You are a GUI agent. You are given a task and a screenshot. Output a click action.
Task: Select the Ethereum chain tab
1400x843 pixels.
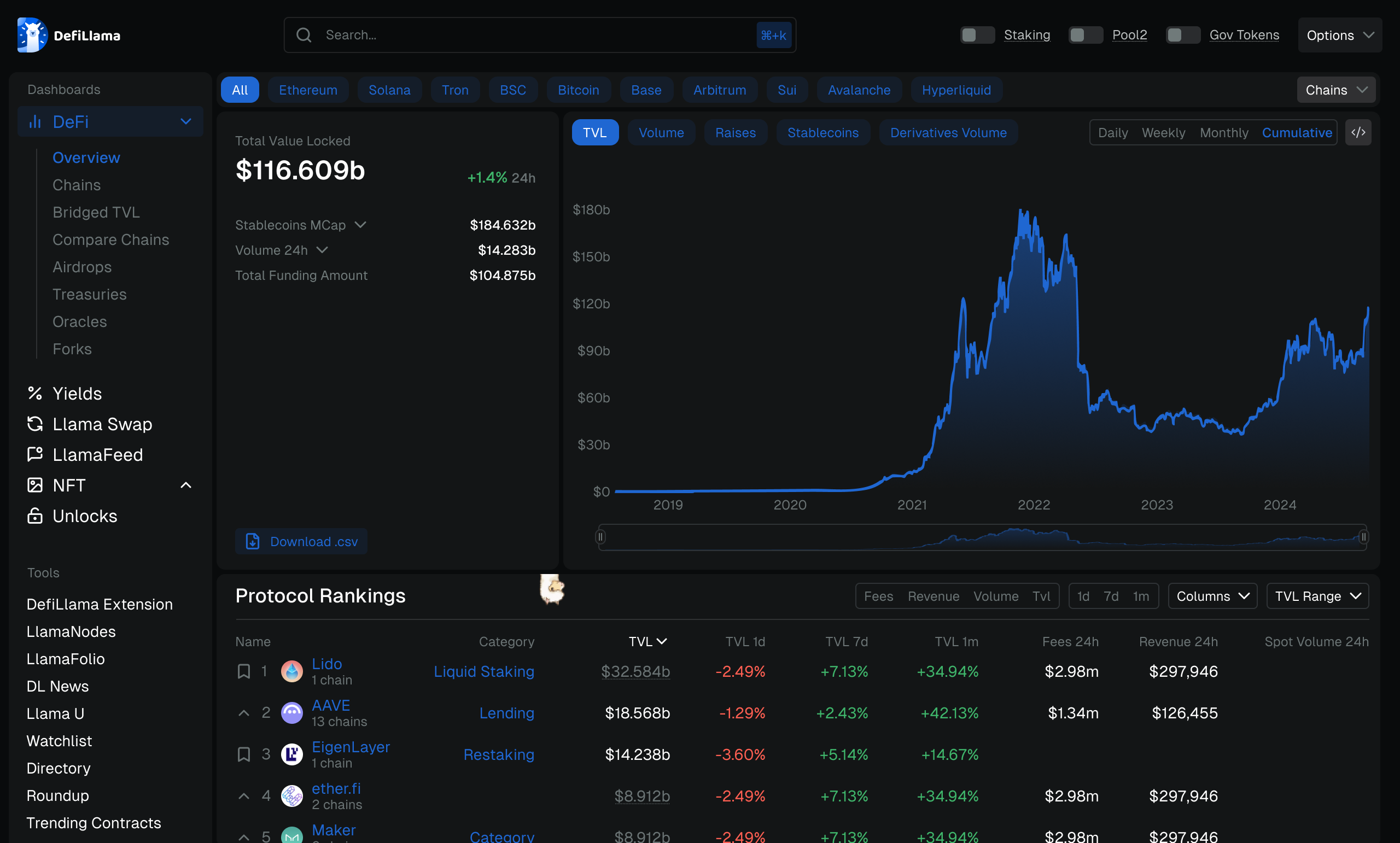[308, 90]
